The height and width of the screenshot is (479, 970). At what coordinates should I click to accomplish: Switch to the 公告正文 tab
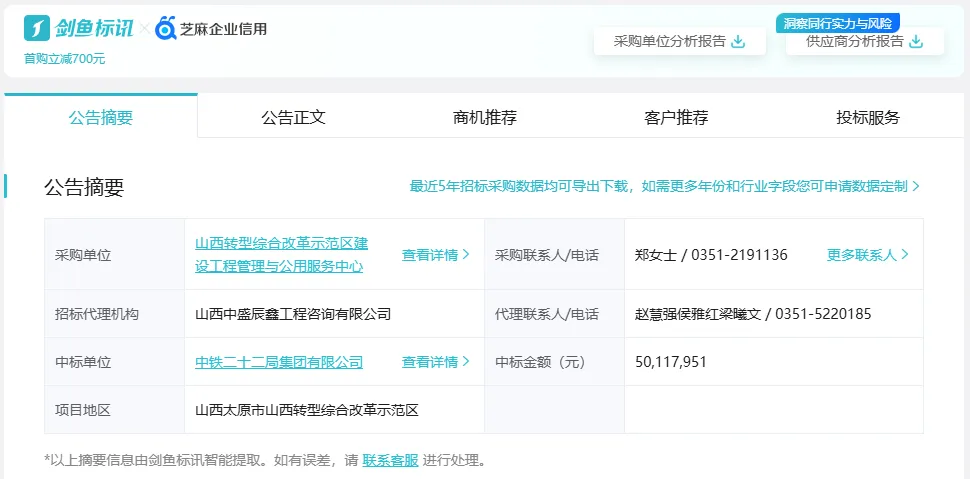click(x=293, y=117)
